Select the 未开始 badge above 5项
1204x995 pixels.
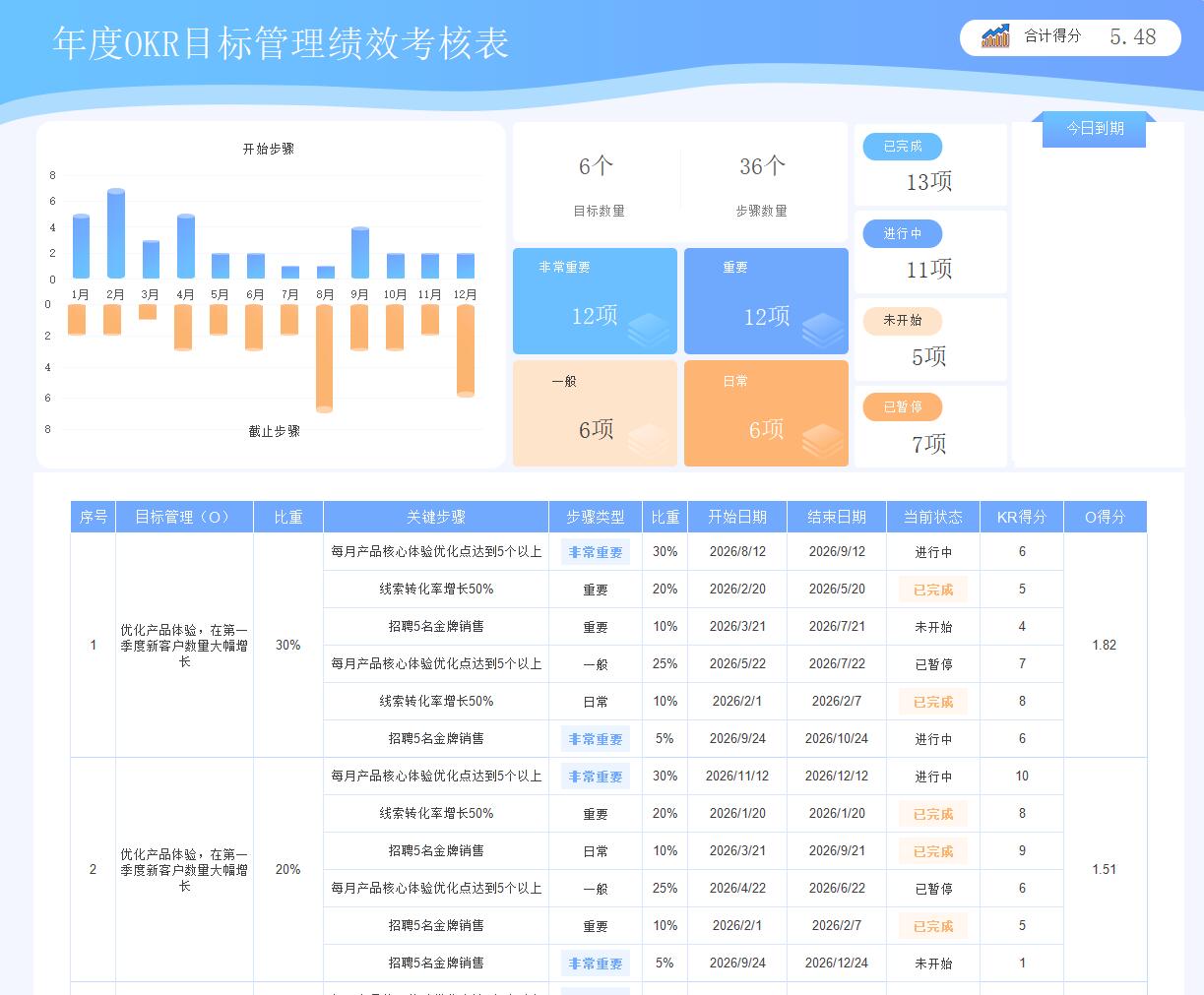point(903,321)
